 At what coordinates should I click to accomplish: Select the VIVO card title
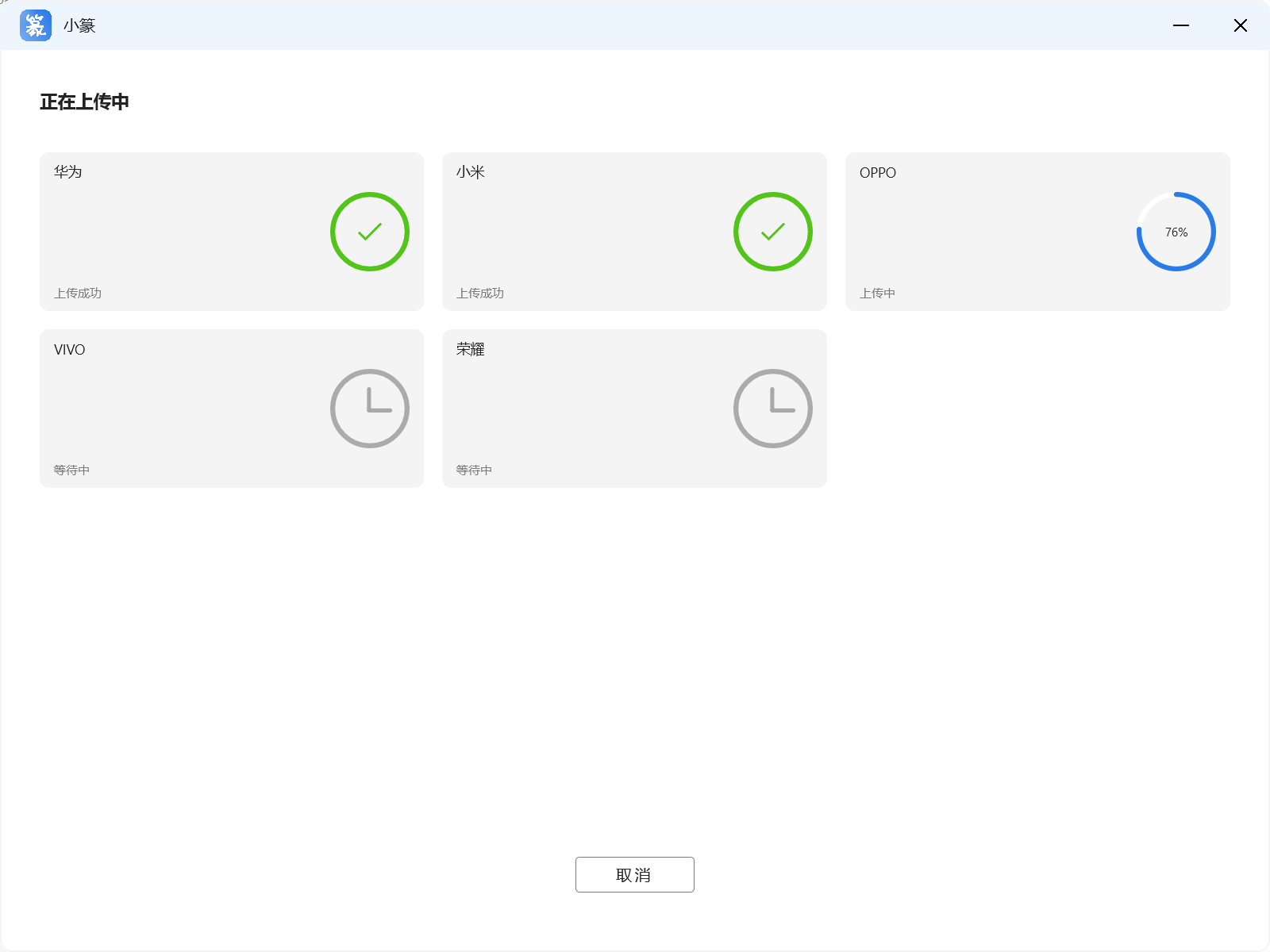click(70, 350)
